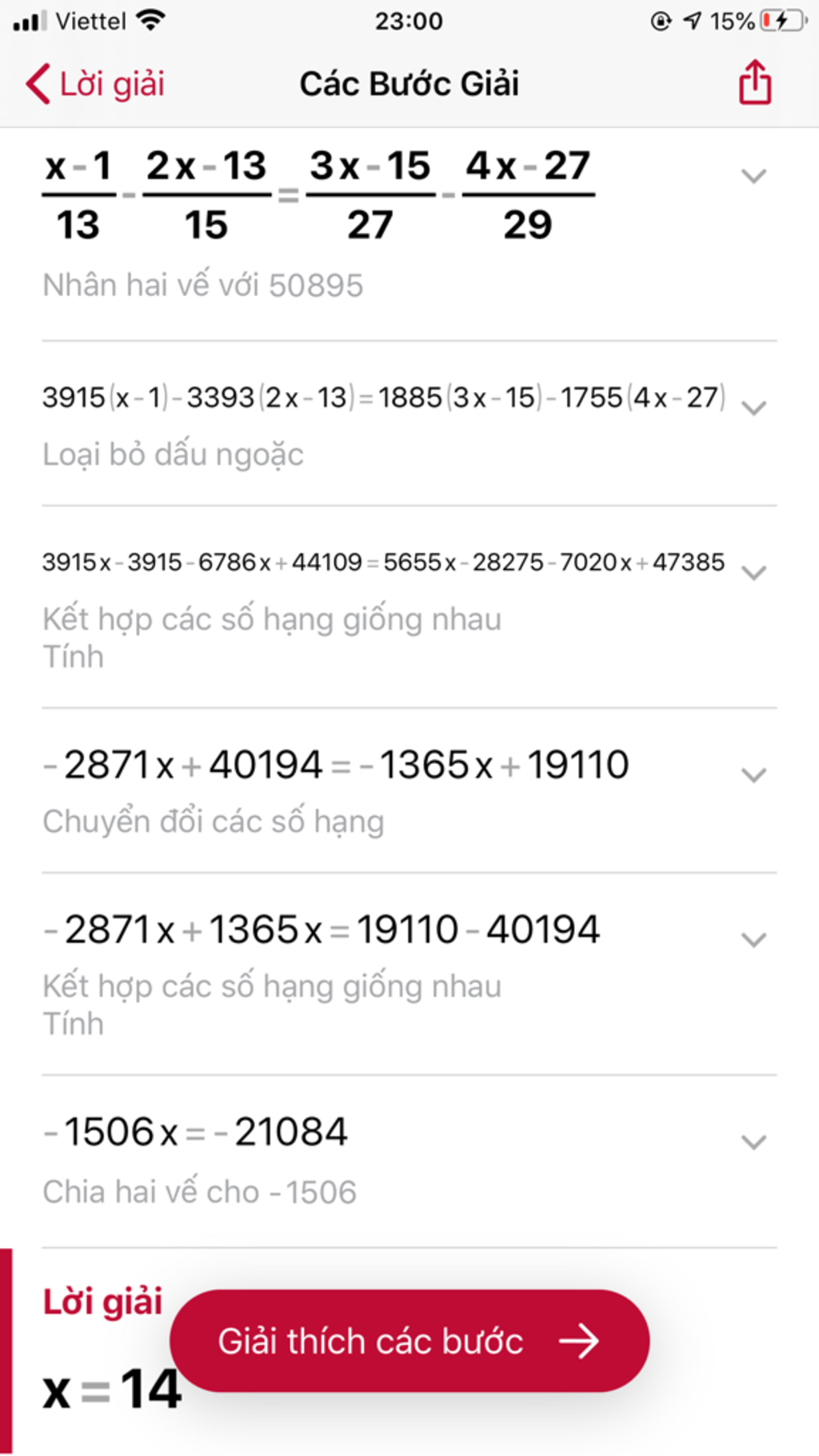Screen dimensions: 819x1456
Task: Expand the step 'Nhân hai vế với 50895'
Action: point(753,176)
